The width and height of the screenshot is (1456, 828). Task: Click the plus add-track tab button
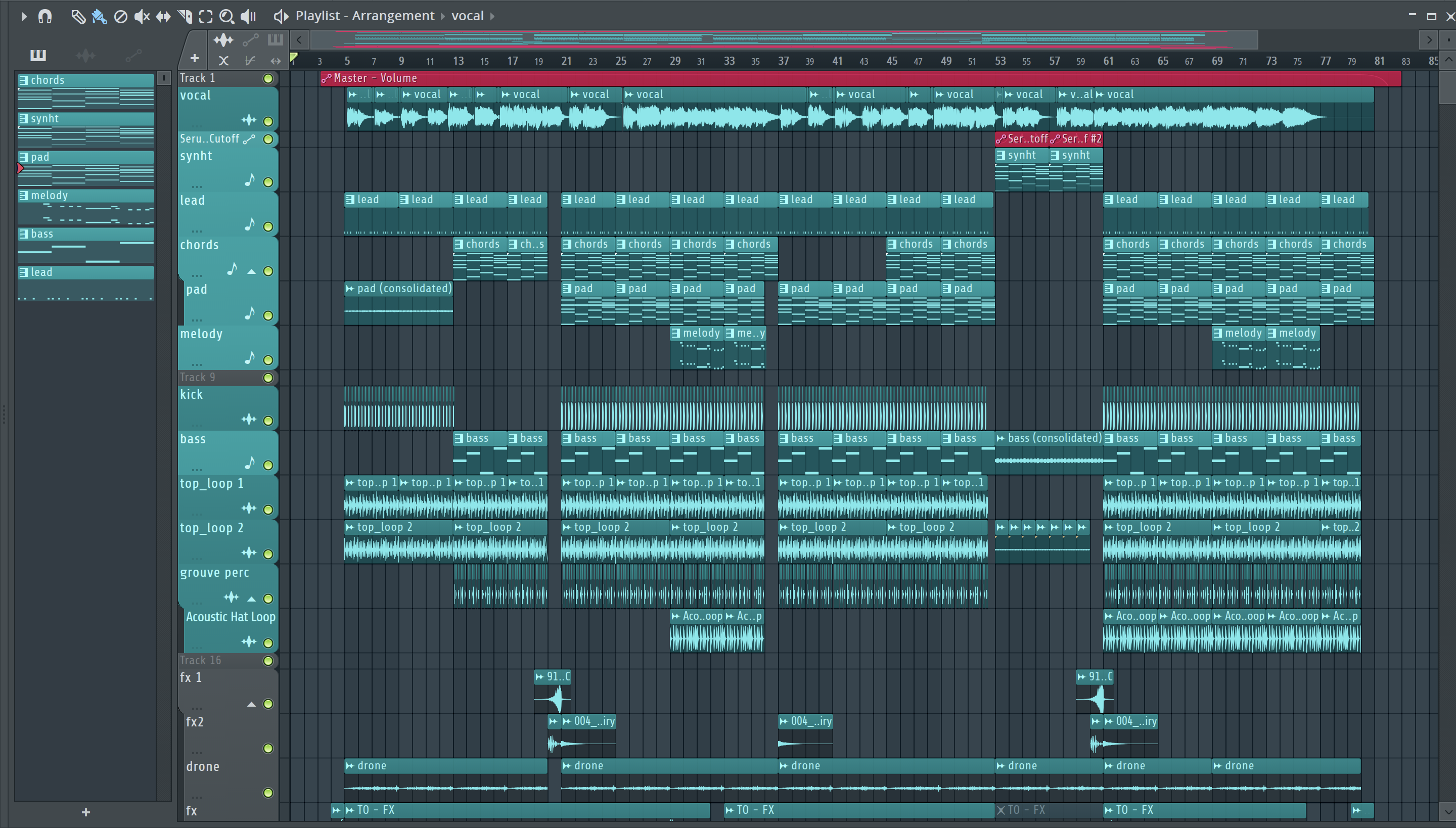coord(195,59)
